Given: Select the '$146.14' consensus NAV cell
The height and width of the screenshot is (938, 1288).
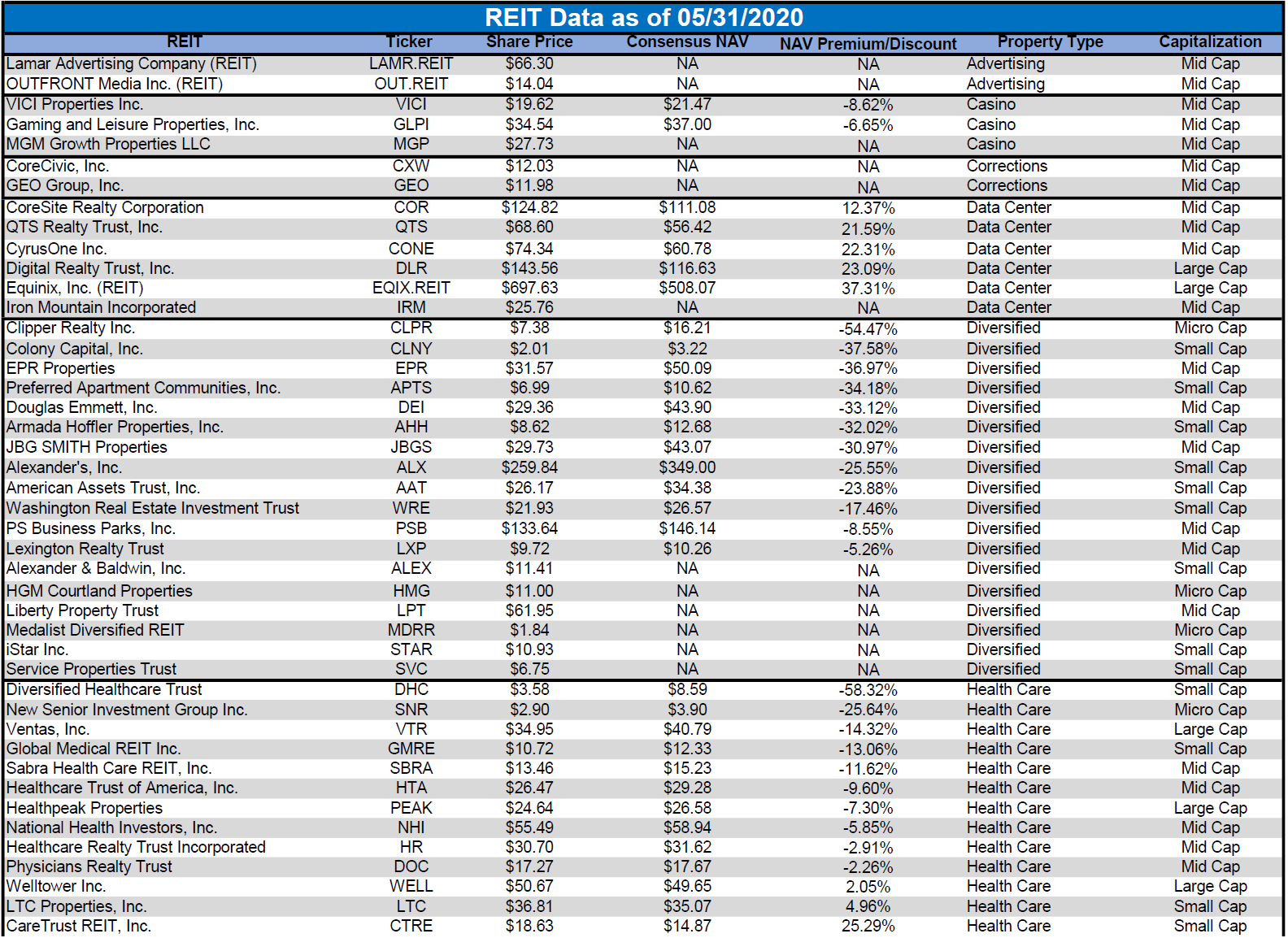Looking at the screenshot, I should point(687,528).
